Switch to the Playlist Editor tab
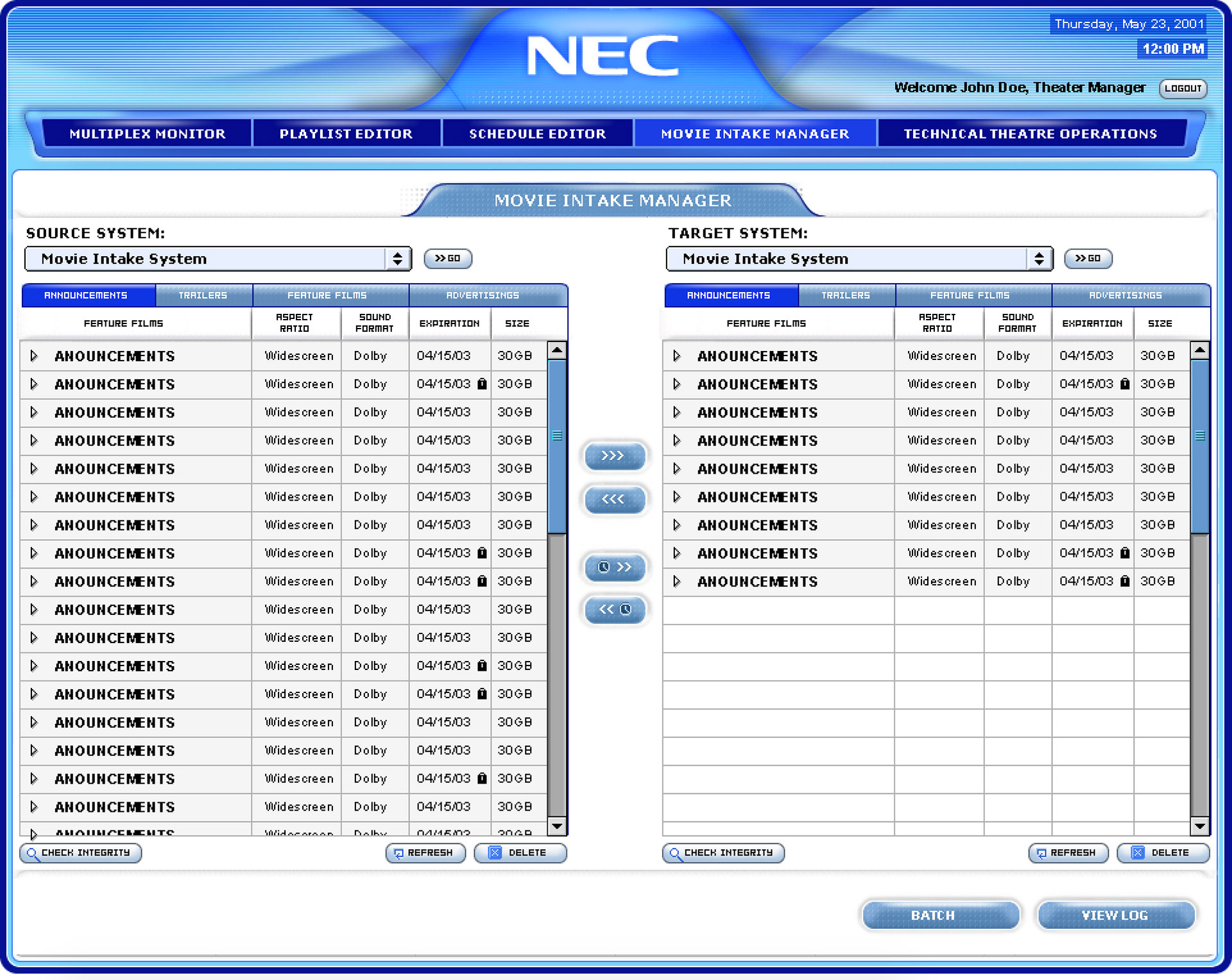Image resolution: width=1232 pixels, height=980 pixels. (346, 133)
